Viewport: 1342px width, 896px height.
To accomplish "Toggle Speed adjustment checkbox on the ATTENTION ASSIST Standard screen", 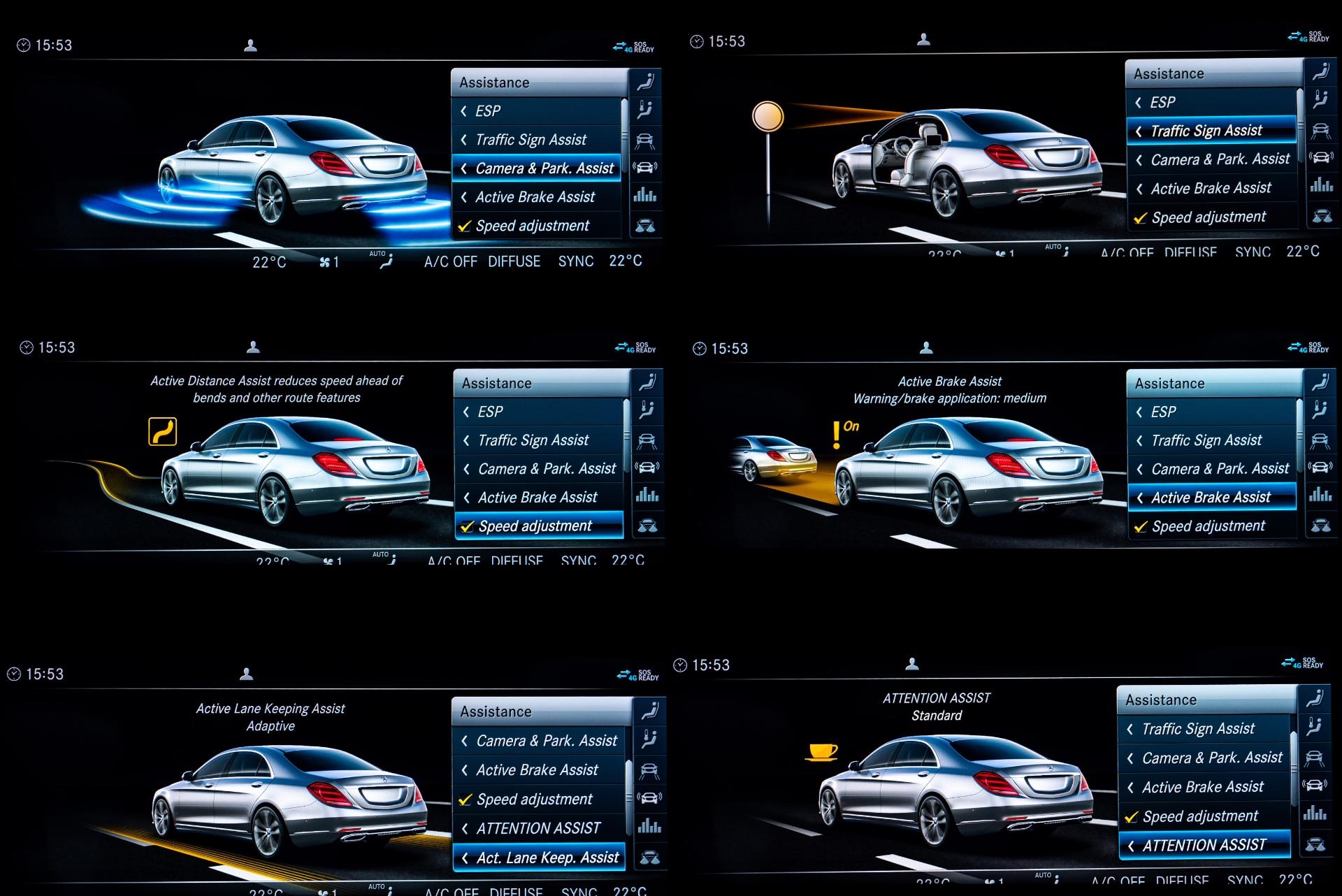I will [x=1132, y=817].
